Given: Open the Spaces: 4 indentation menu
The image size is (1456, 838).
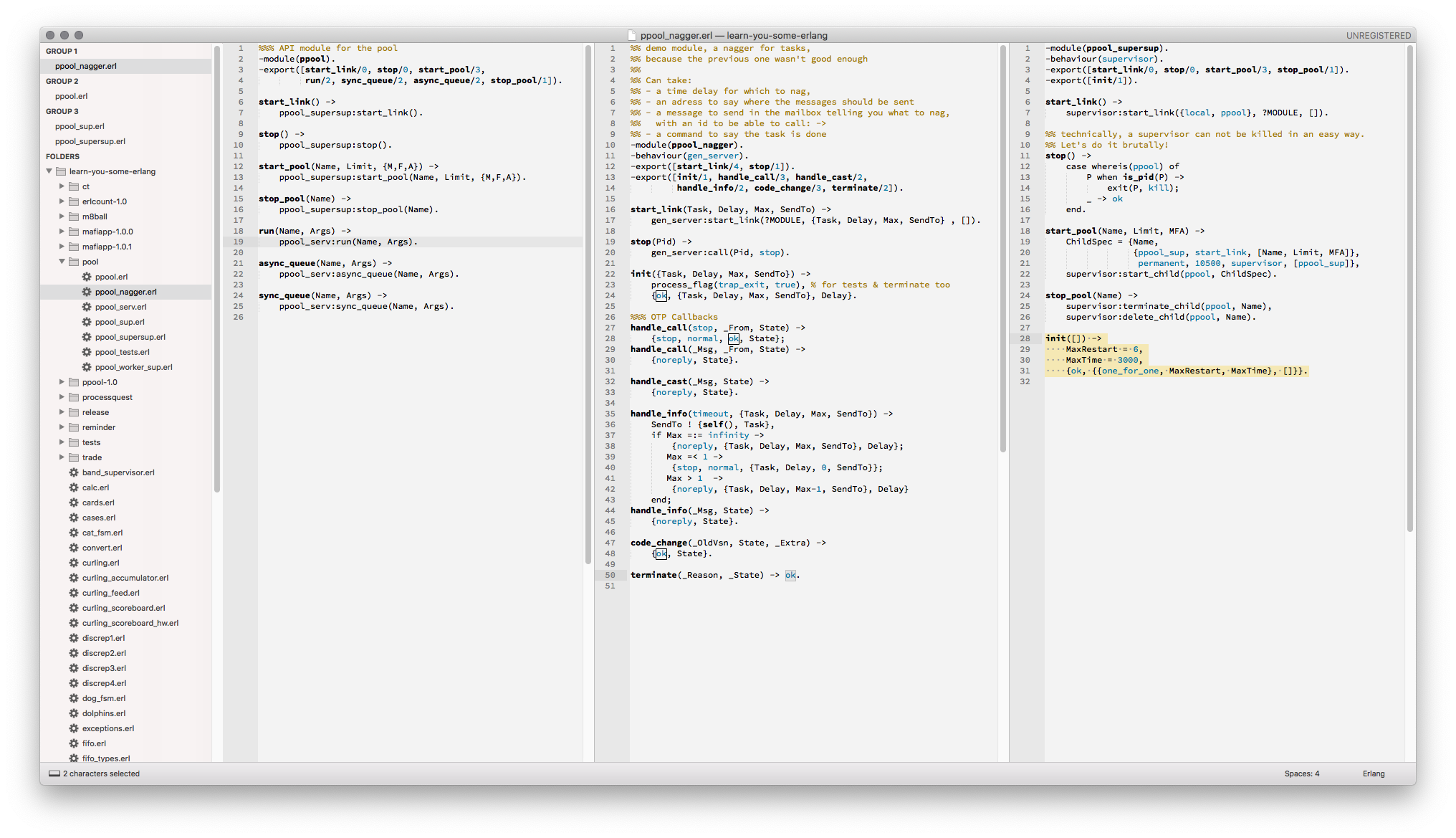Looking at the screenshot, I should [1301, 773].
